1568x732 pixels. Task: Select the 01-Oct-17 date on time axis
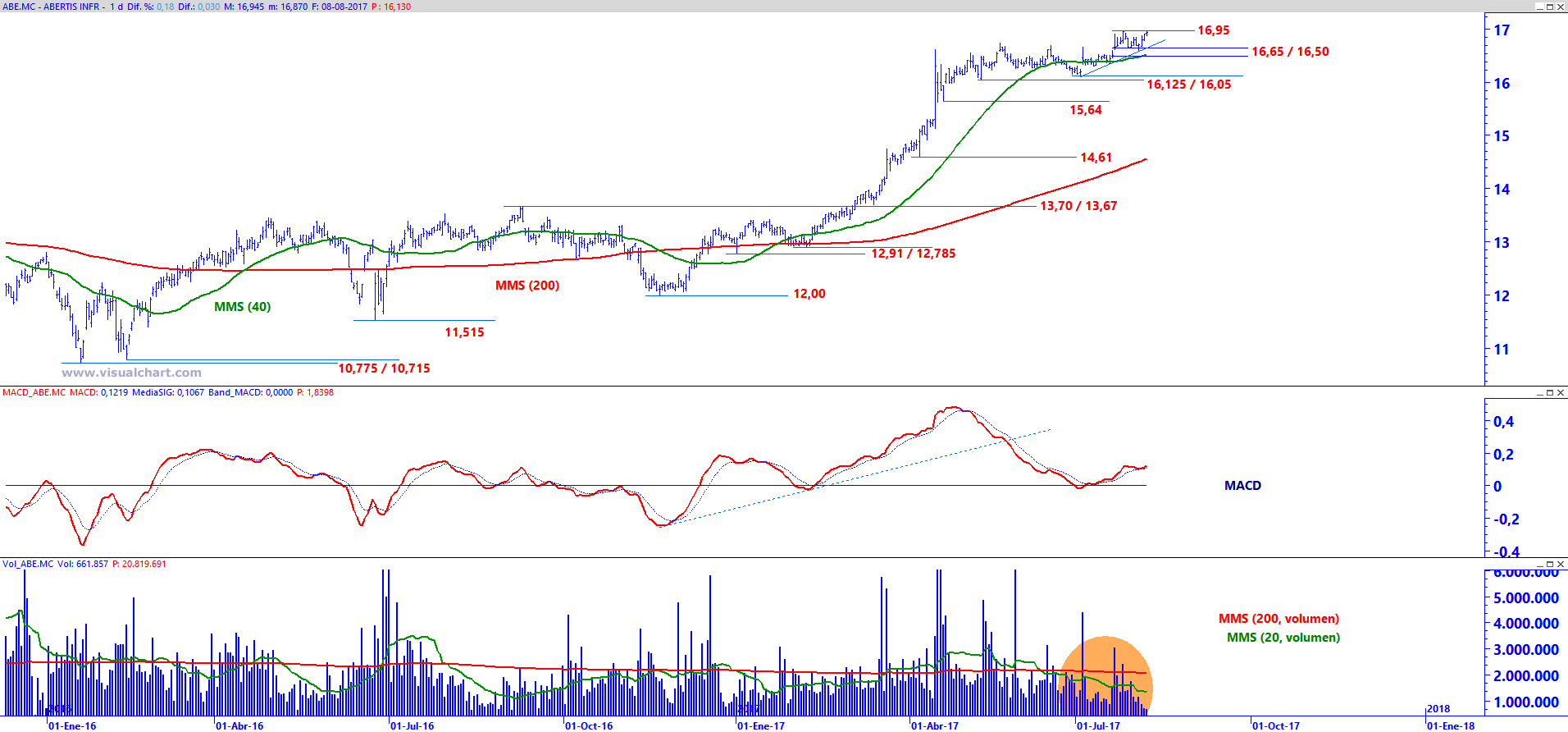(1276, 725)
